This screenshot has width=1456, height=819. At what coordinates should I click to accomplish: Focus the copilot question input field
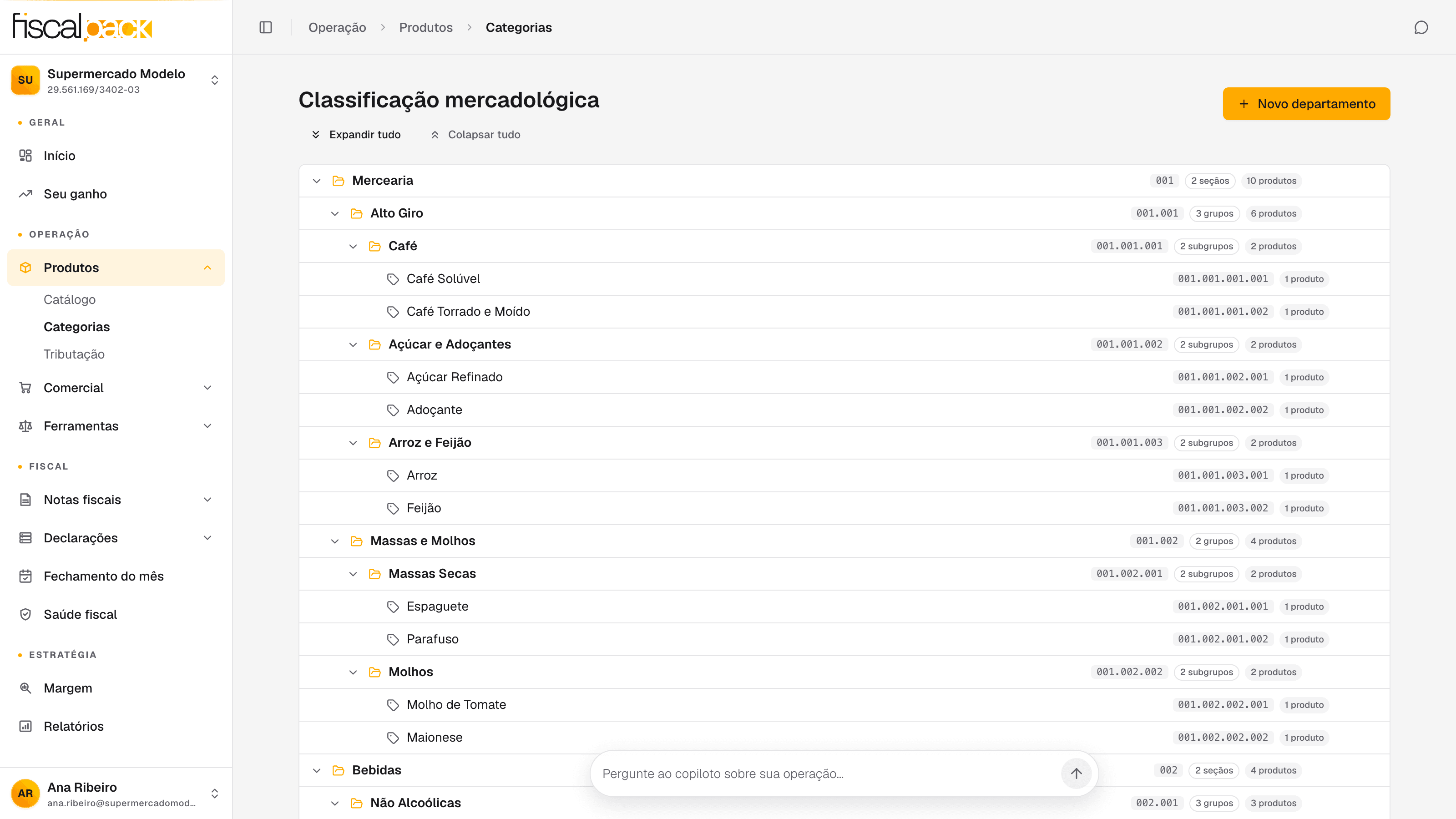(x=828, y=773)
